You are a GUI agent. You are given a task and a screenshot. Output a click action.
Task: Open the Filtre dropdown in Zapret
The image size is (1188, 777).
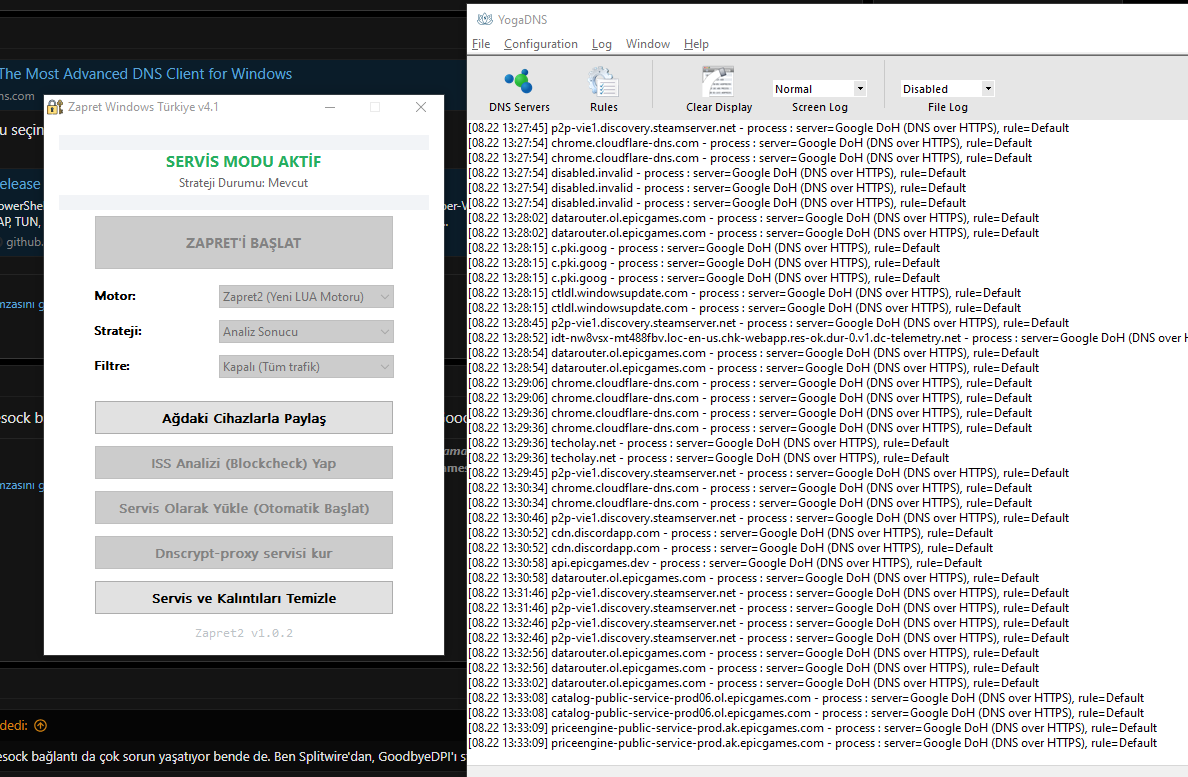(306, 367)
